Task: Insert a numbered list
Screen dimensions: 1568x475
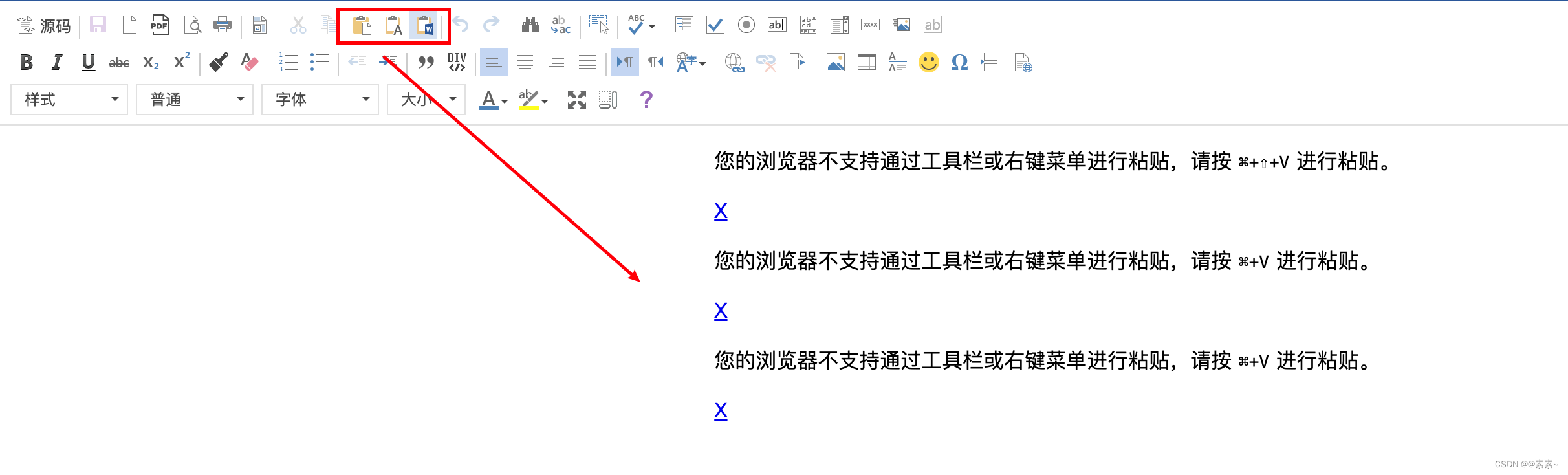Action: [x=288, y=62]
